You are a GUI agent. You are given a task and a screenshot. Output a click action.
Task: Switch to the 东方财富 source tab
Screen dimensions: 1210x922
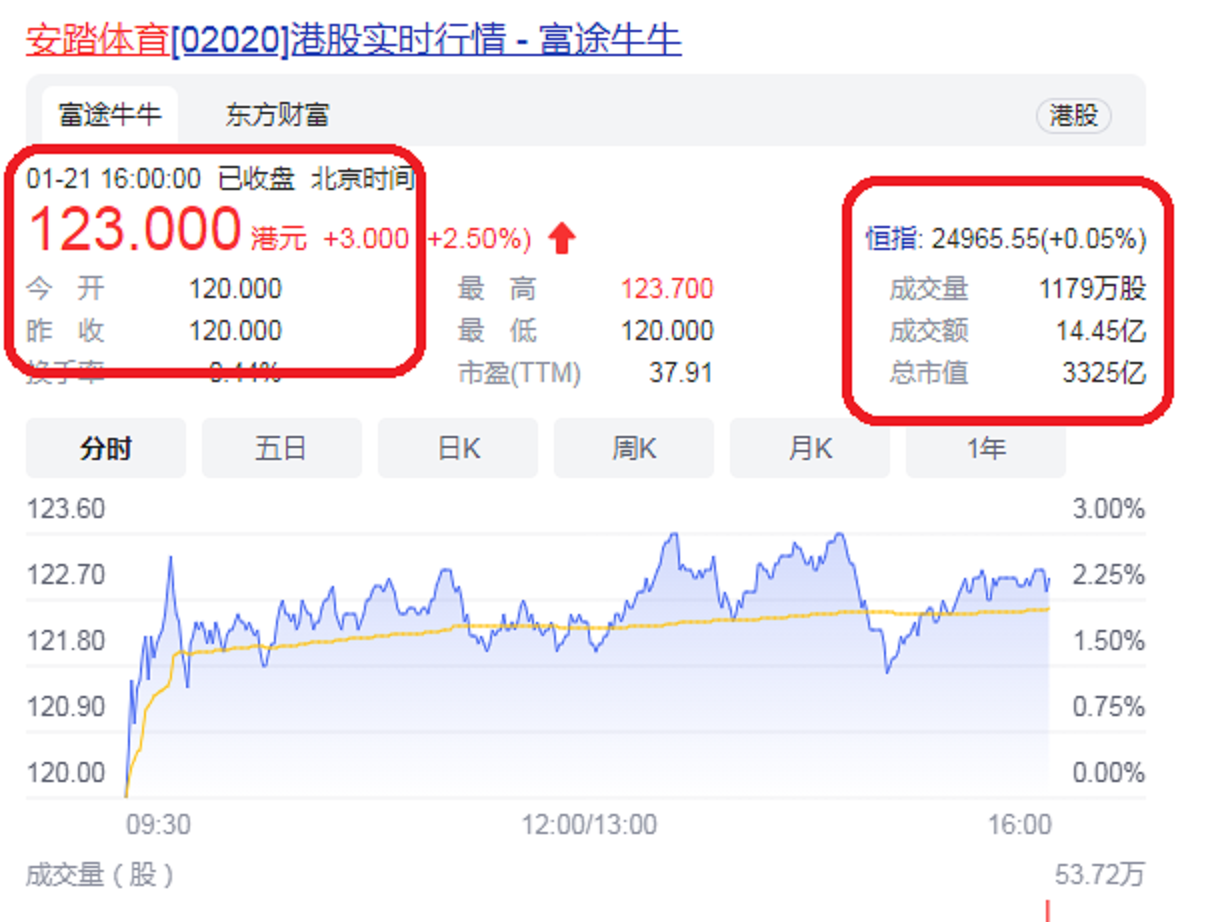click(x=277, y=115)
